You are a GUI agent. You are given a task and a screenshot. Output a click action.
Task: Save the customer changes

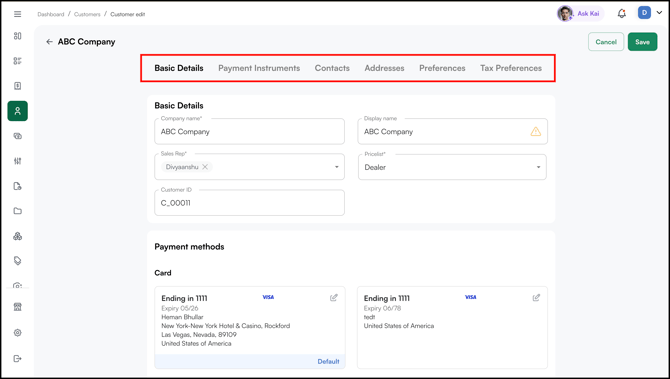[642, 42]
